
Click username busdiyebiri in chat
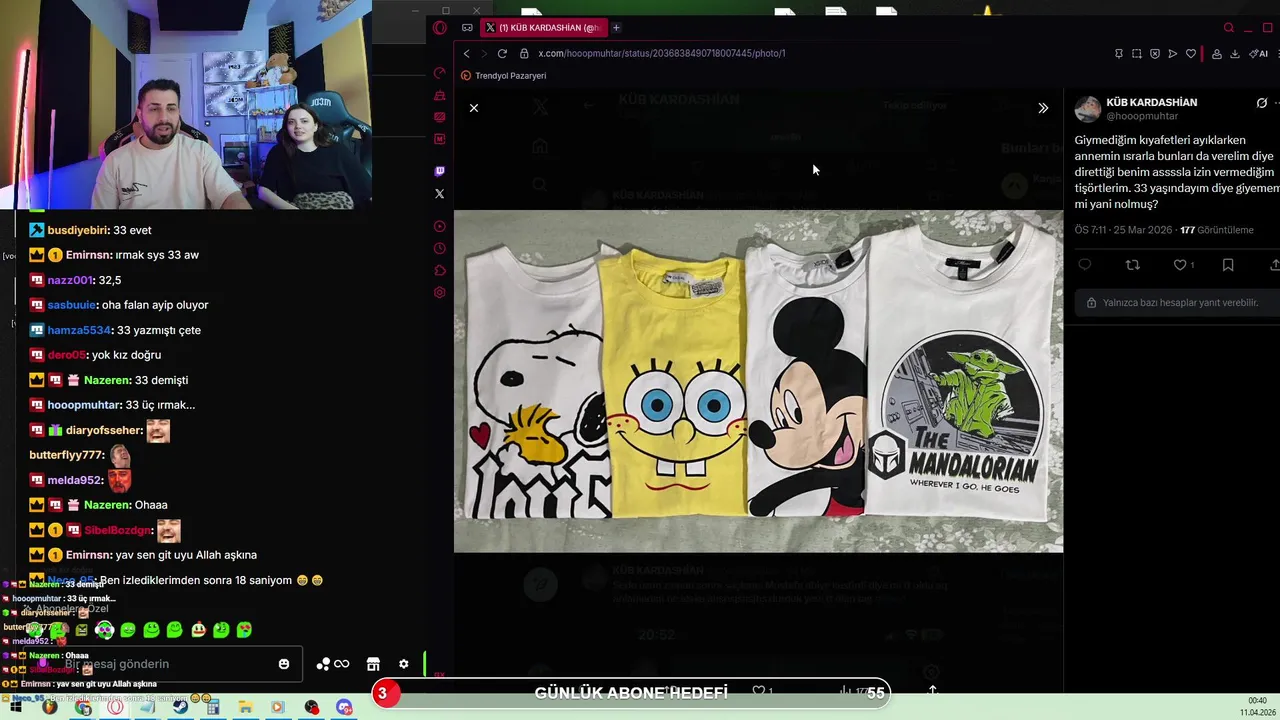[78, 230]
